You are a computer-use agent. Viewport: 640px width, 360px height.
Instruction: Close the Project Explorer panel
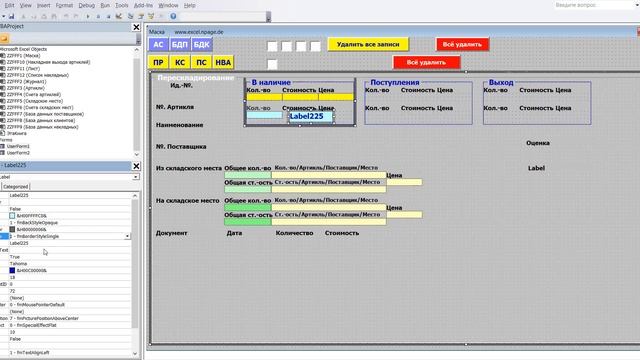[136, 27]
